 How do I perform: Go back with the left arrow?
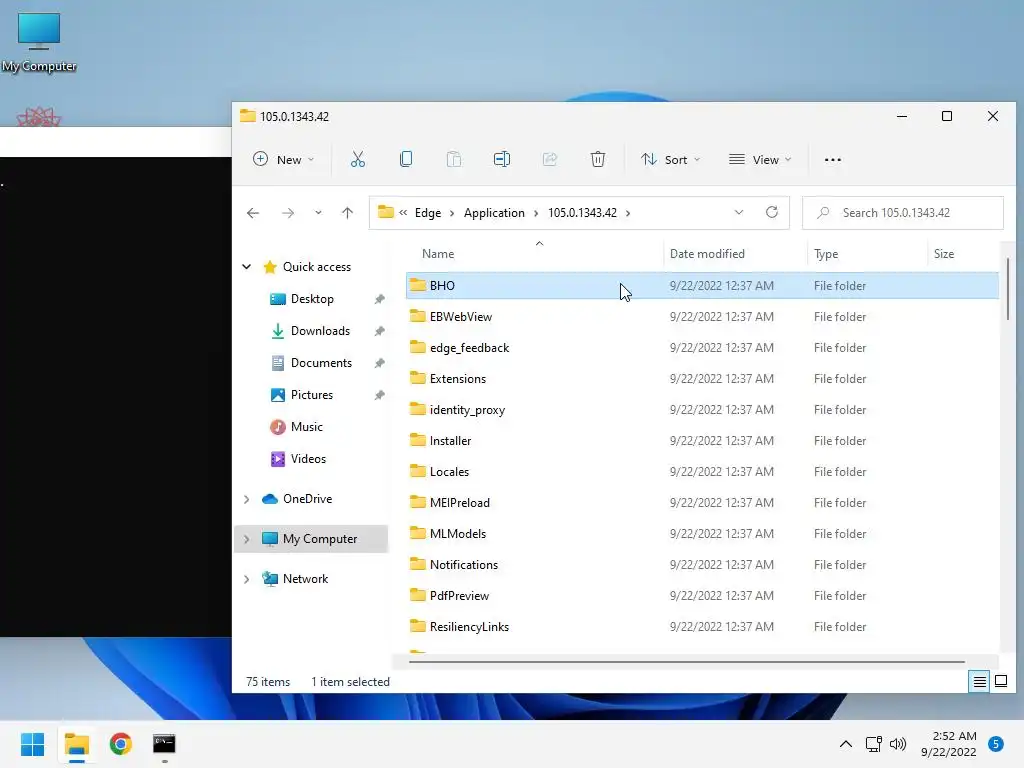253,213
